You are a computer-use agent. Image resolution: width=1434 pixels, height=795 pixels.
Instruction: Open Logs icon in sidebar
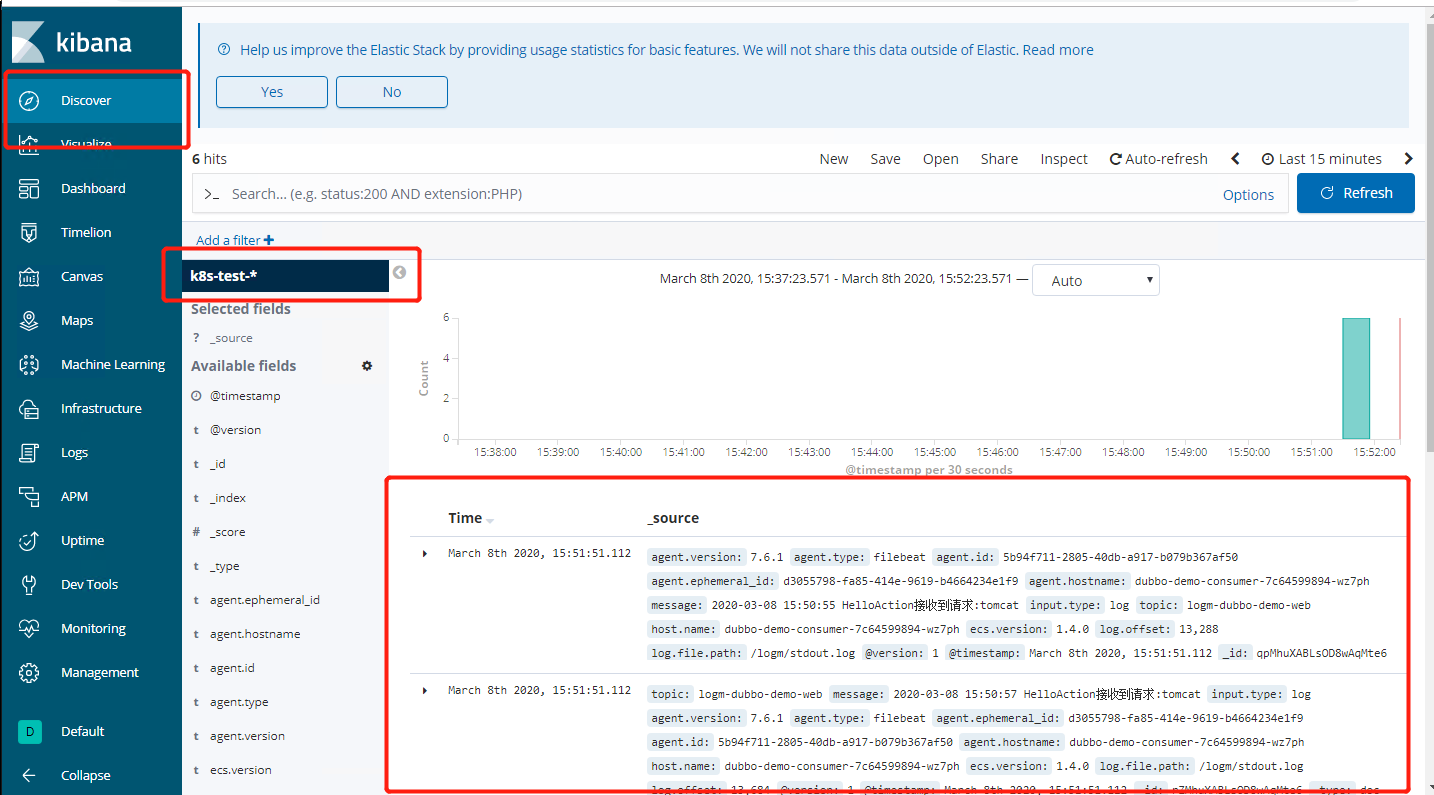click(x=29, y=452)
